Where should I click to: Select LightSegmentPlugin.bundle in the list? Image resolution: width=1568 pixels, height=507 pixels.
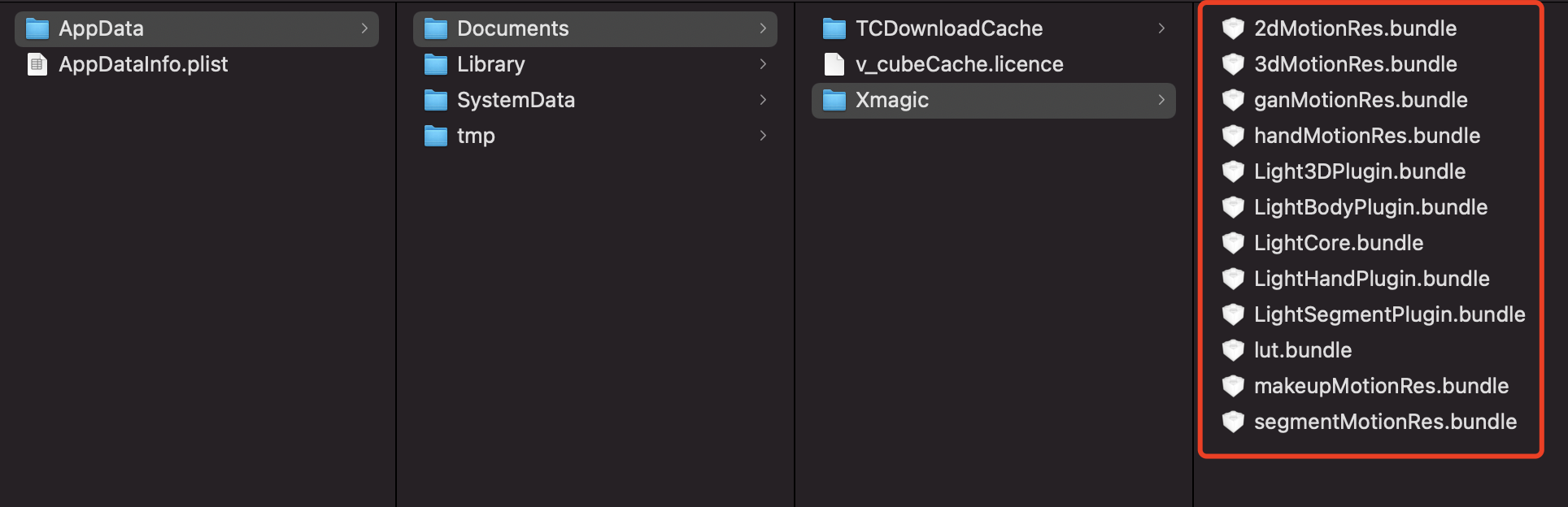[x=1389, y=314]
